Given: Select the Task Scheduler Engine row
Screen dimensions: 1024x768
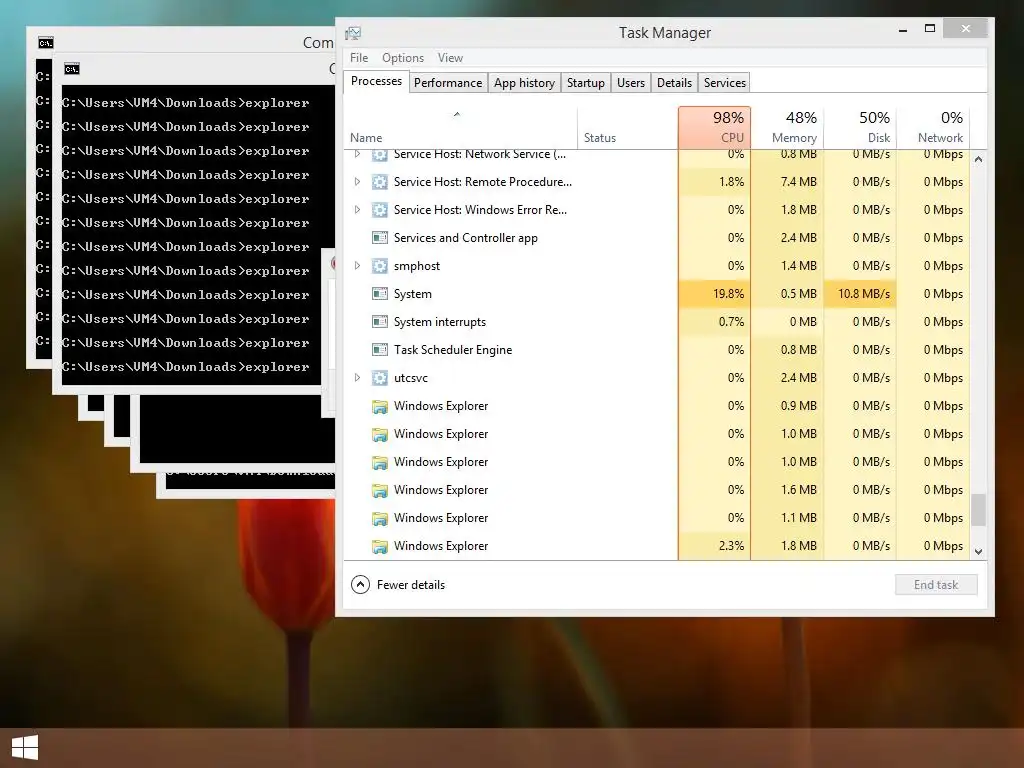Looking at the screenshot, I should (x=657, y=350).
